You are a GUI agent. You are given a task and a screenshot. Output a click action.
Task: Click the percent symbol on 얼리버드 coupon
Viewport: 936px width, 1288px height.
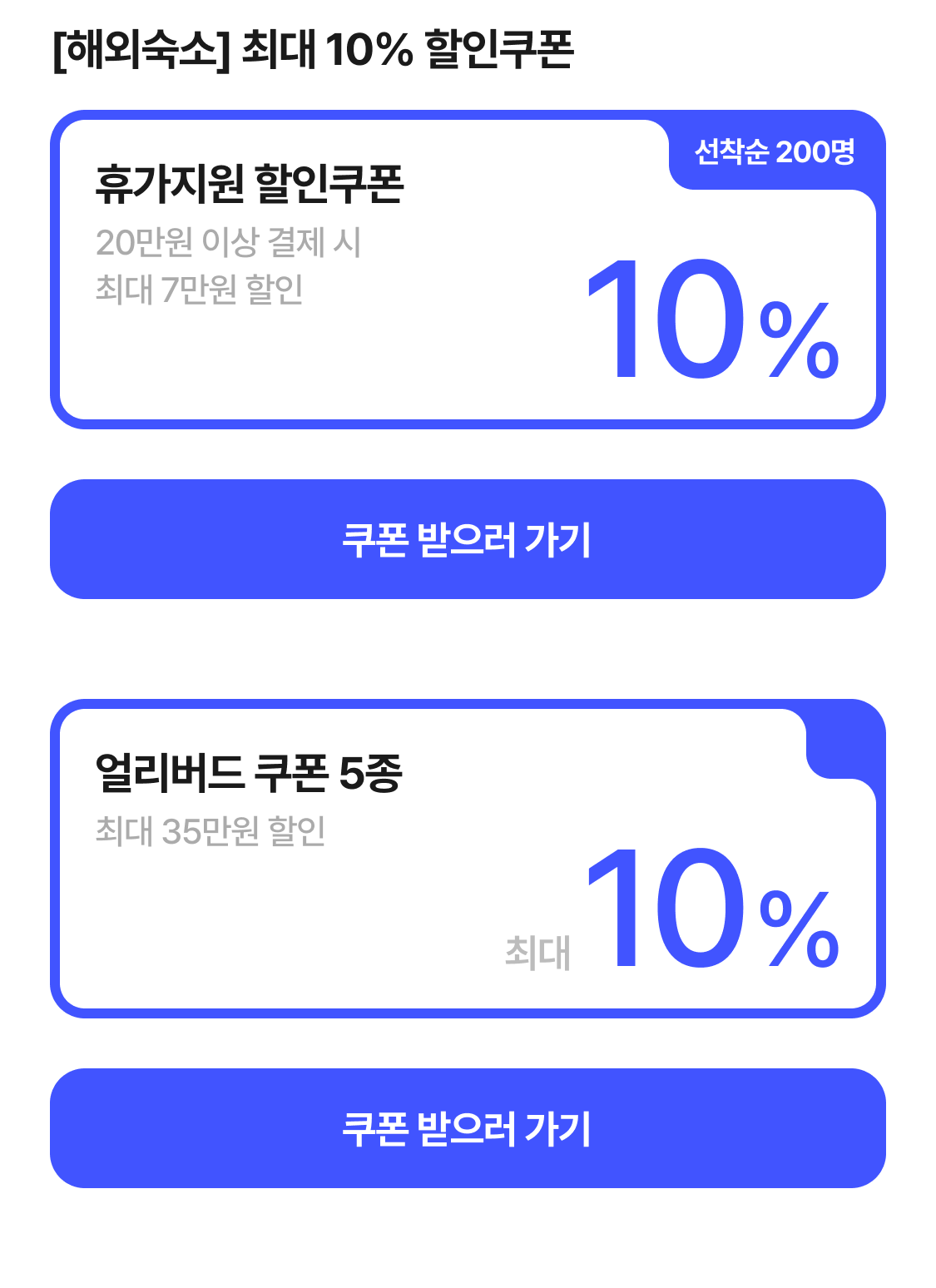pyautogui.click(x=800, y=929)
